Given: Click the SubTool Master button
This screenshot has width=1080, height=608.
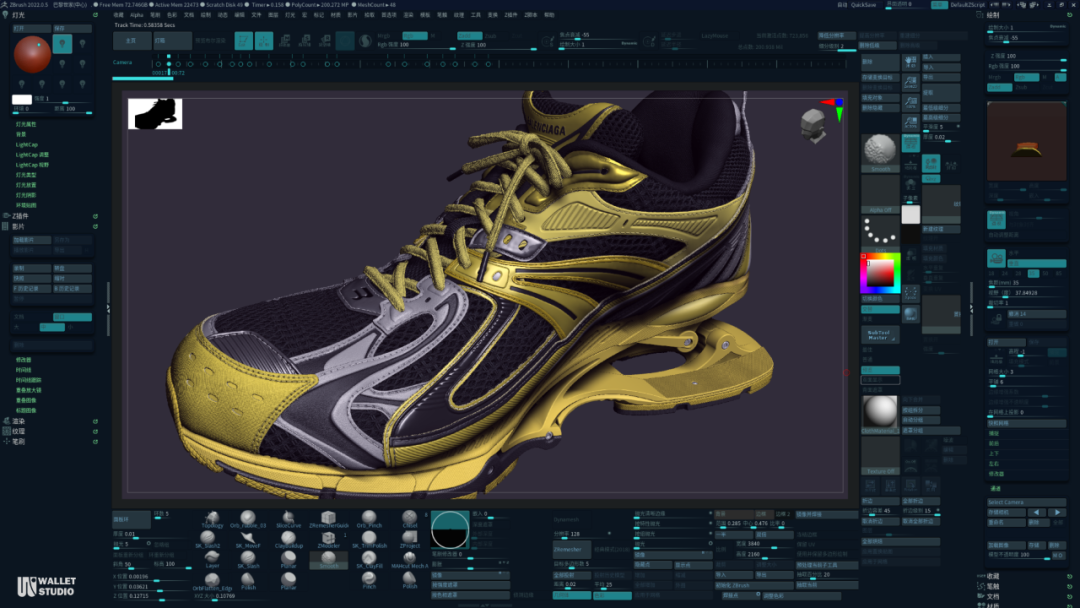Looking at the screenshot, I should click(x=880, y=335).
